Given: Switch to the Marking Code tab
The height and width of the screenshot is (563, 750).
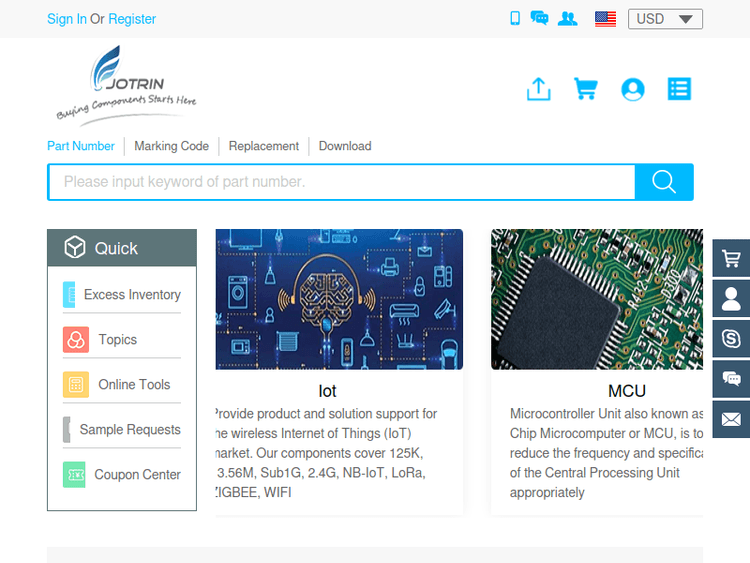Looking at the screenshot, I should [x=171, y=146].
